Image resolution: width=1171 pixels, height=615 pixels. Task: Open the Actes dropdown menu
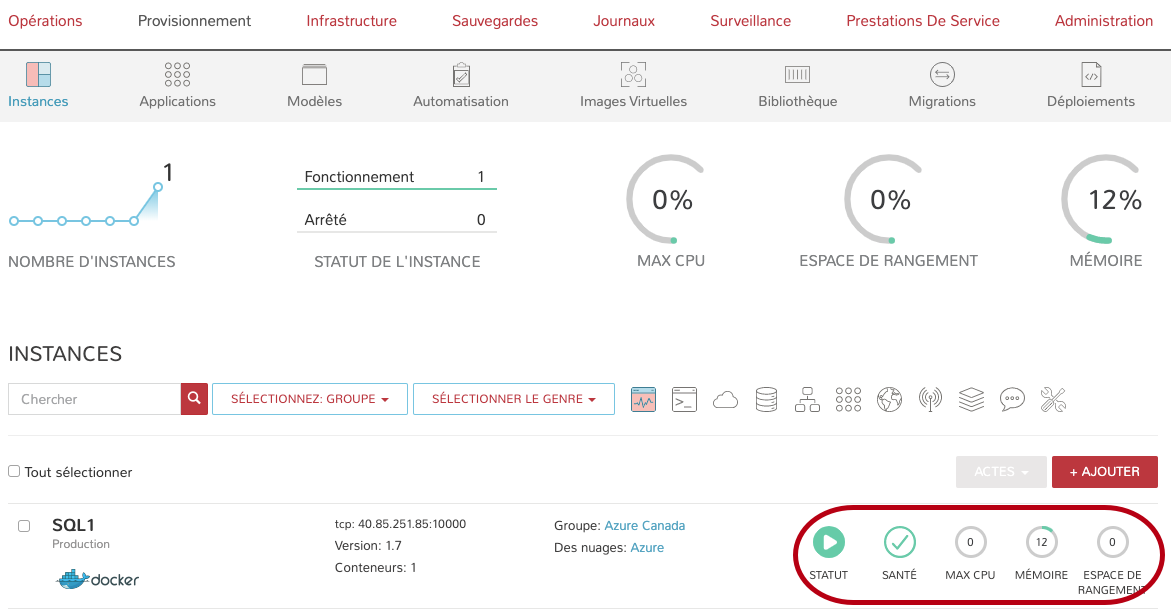coord(1001,472)
